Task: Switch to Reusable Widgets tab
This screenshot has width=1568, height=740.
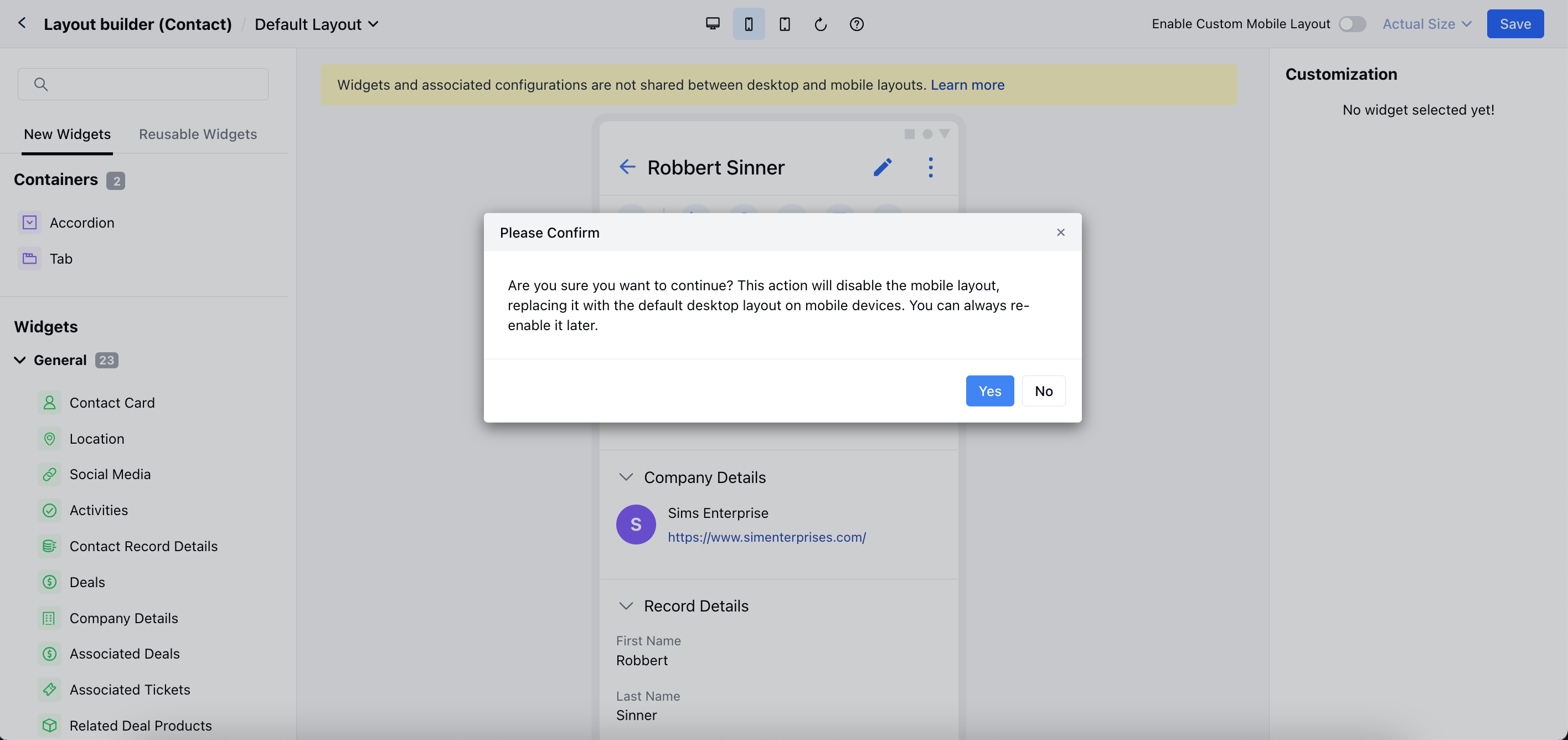Action: (x=198, y=134)
